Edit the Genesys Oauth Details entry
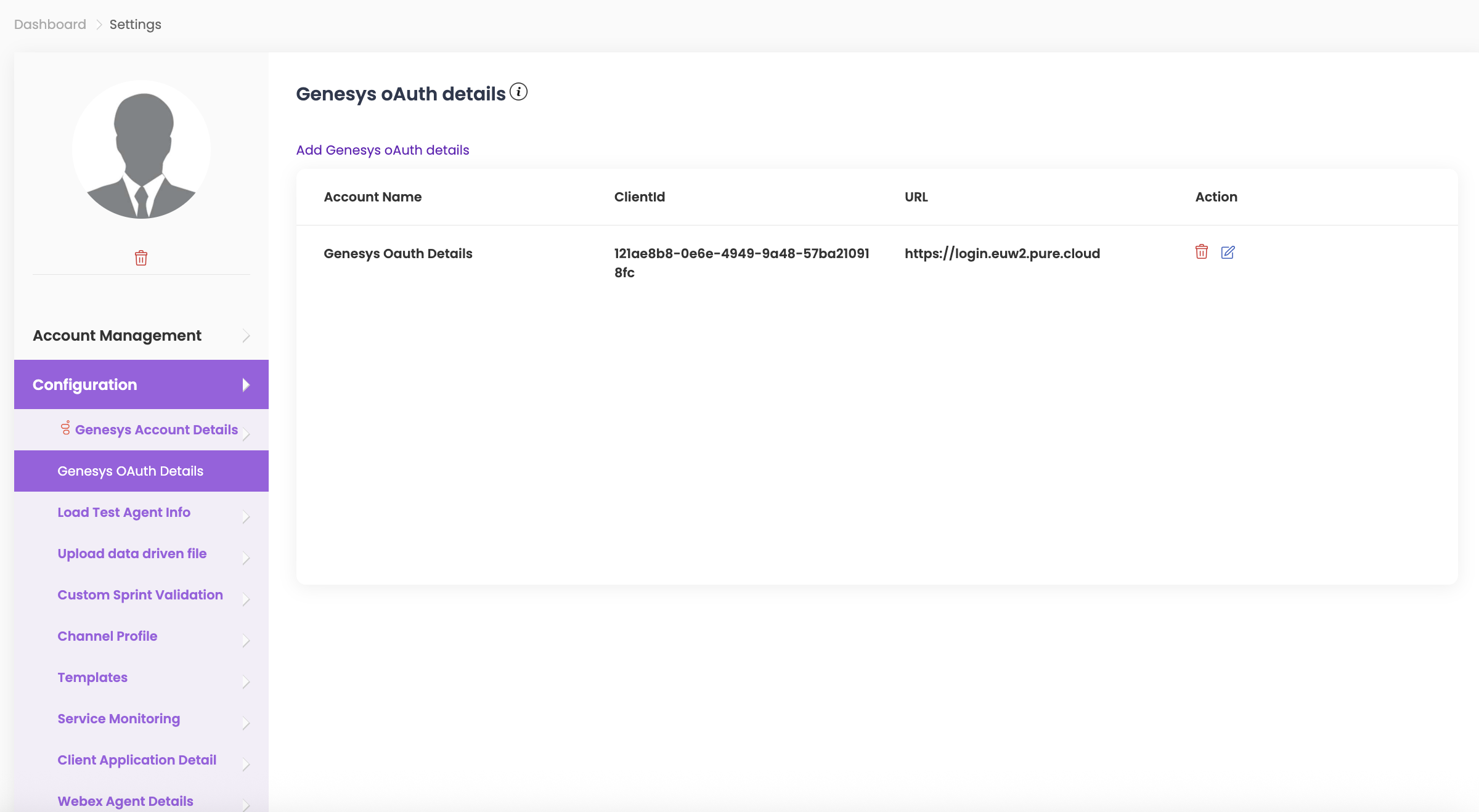 click(x=1228, y=252)
